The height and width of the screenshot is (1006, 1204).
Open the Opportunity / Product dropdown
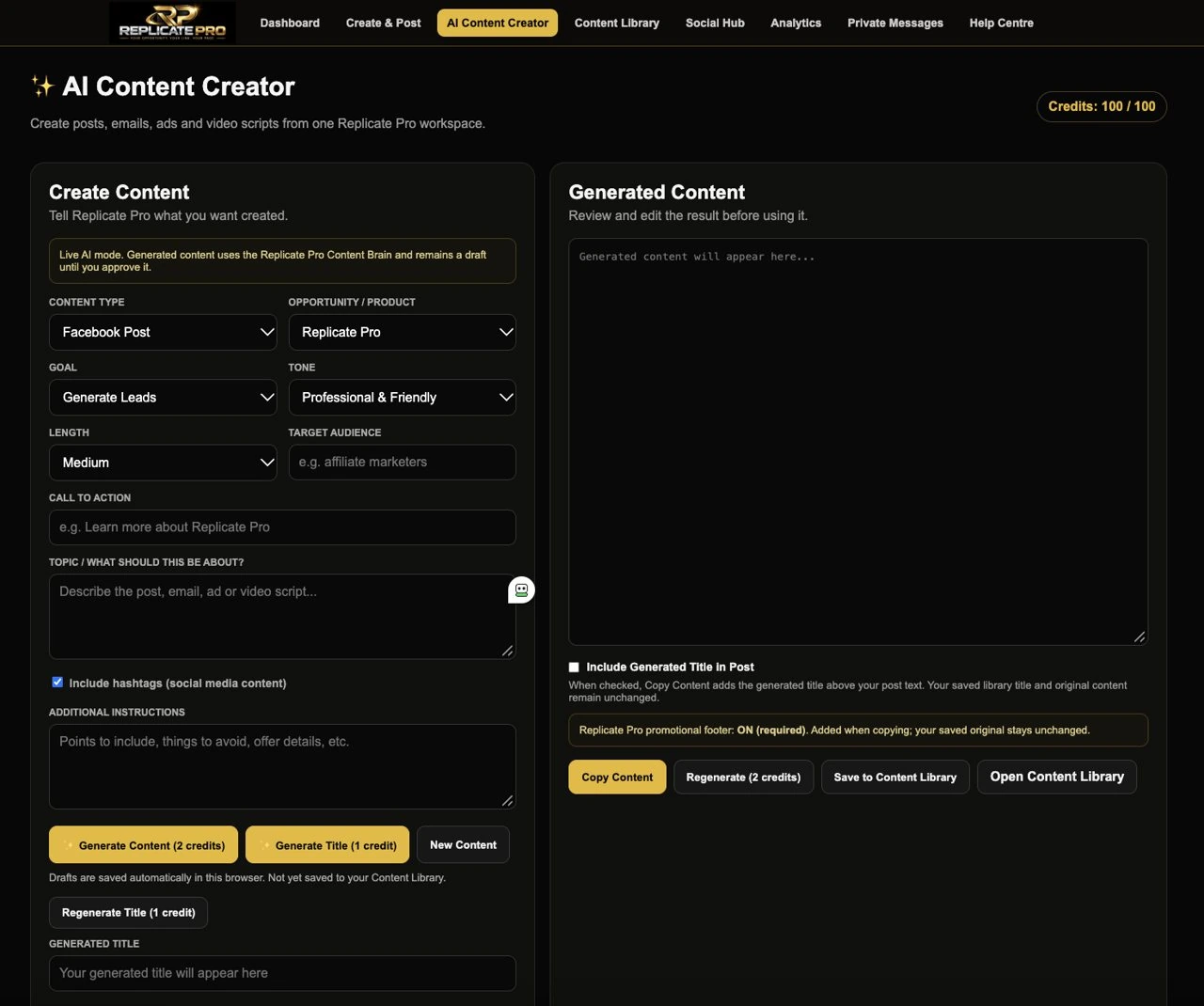(402, 332)
